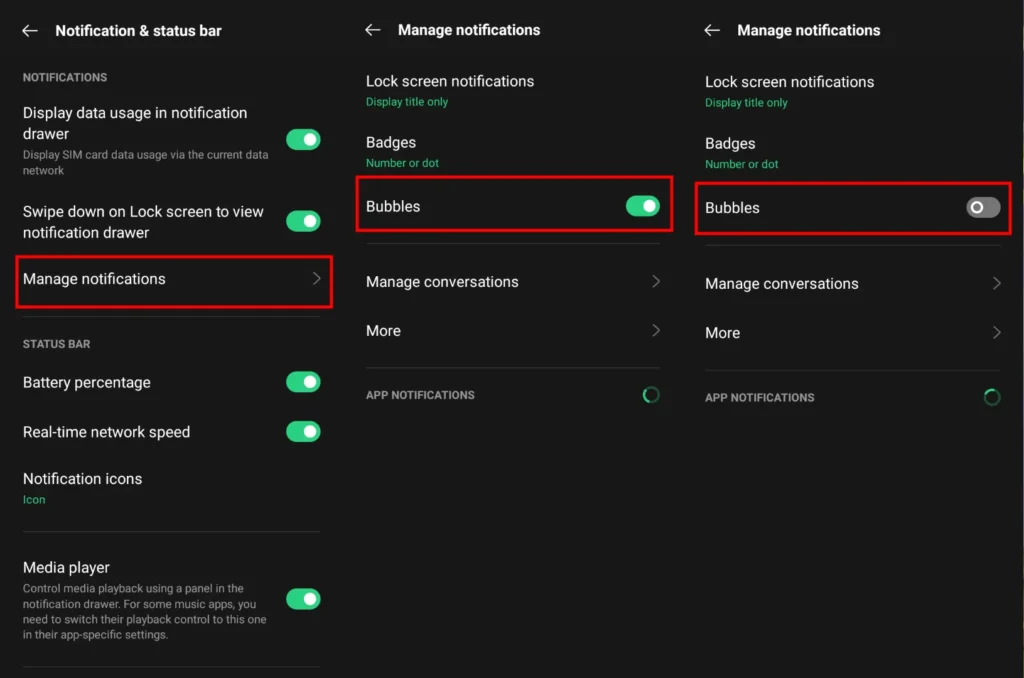Turn off the Media player toggle
Viewport: 1024px width, 678px height.
[303, 598]
